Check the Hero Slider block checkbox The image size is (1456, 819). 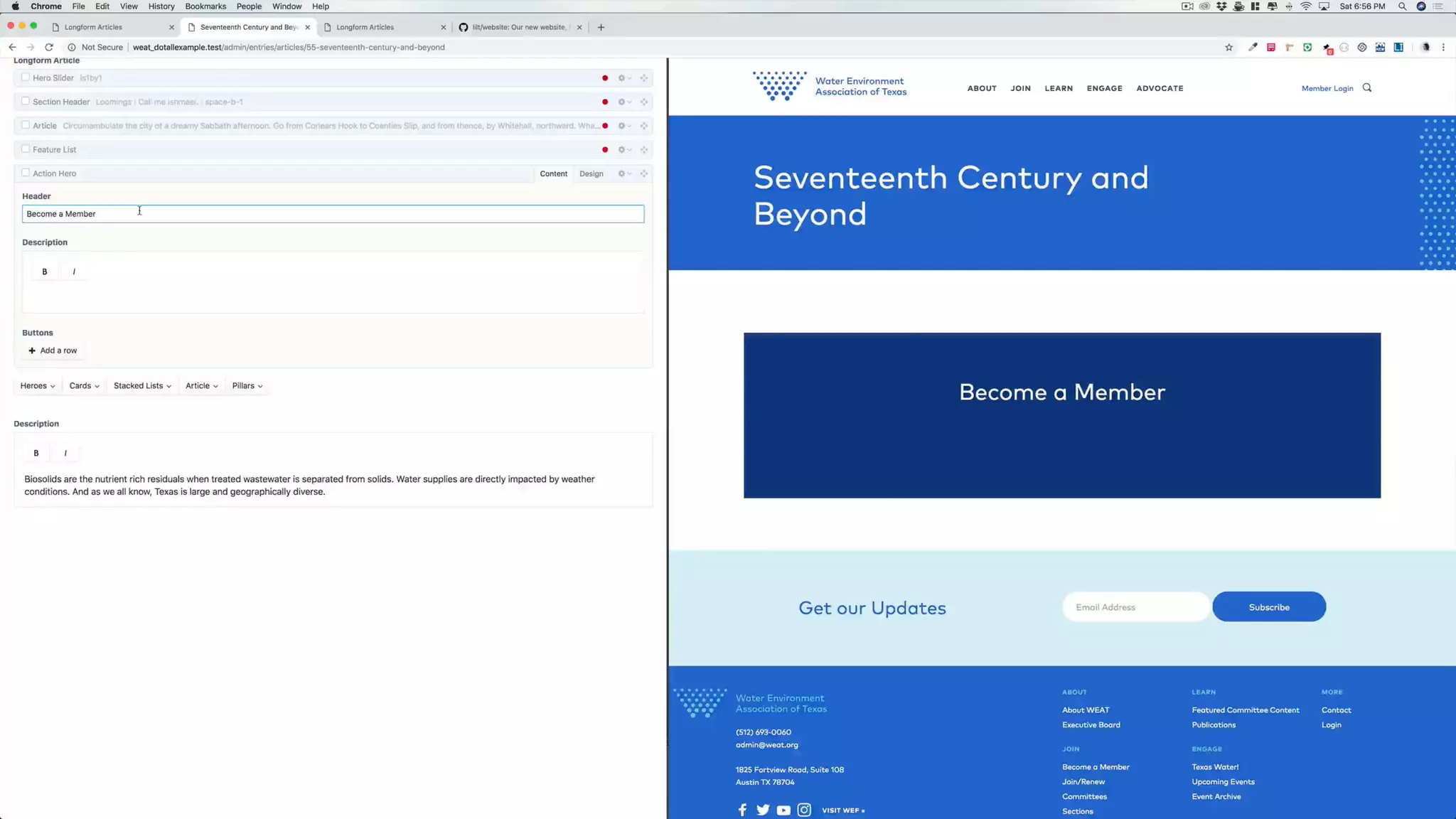(x=26, y=77)
